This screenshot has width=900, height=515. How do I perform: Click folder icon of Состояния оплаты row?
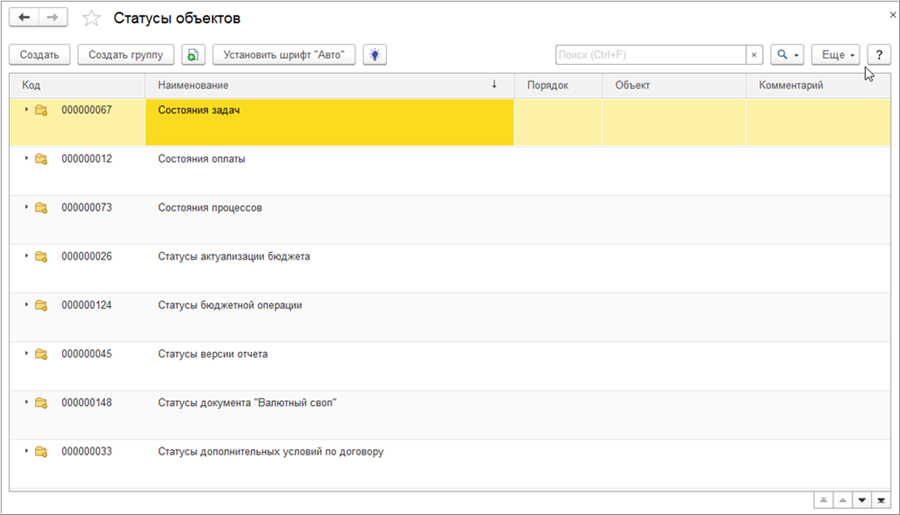[41, 159]
